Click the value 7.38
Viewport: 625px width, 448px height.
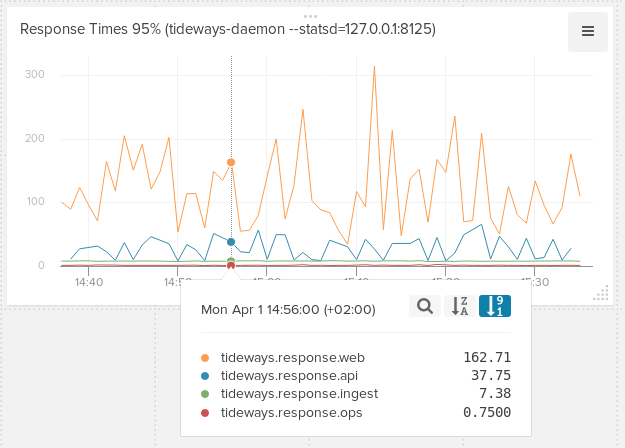[x=495, y=394]
